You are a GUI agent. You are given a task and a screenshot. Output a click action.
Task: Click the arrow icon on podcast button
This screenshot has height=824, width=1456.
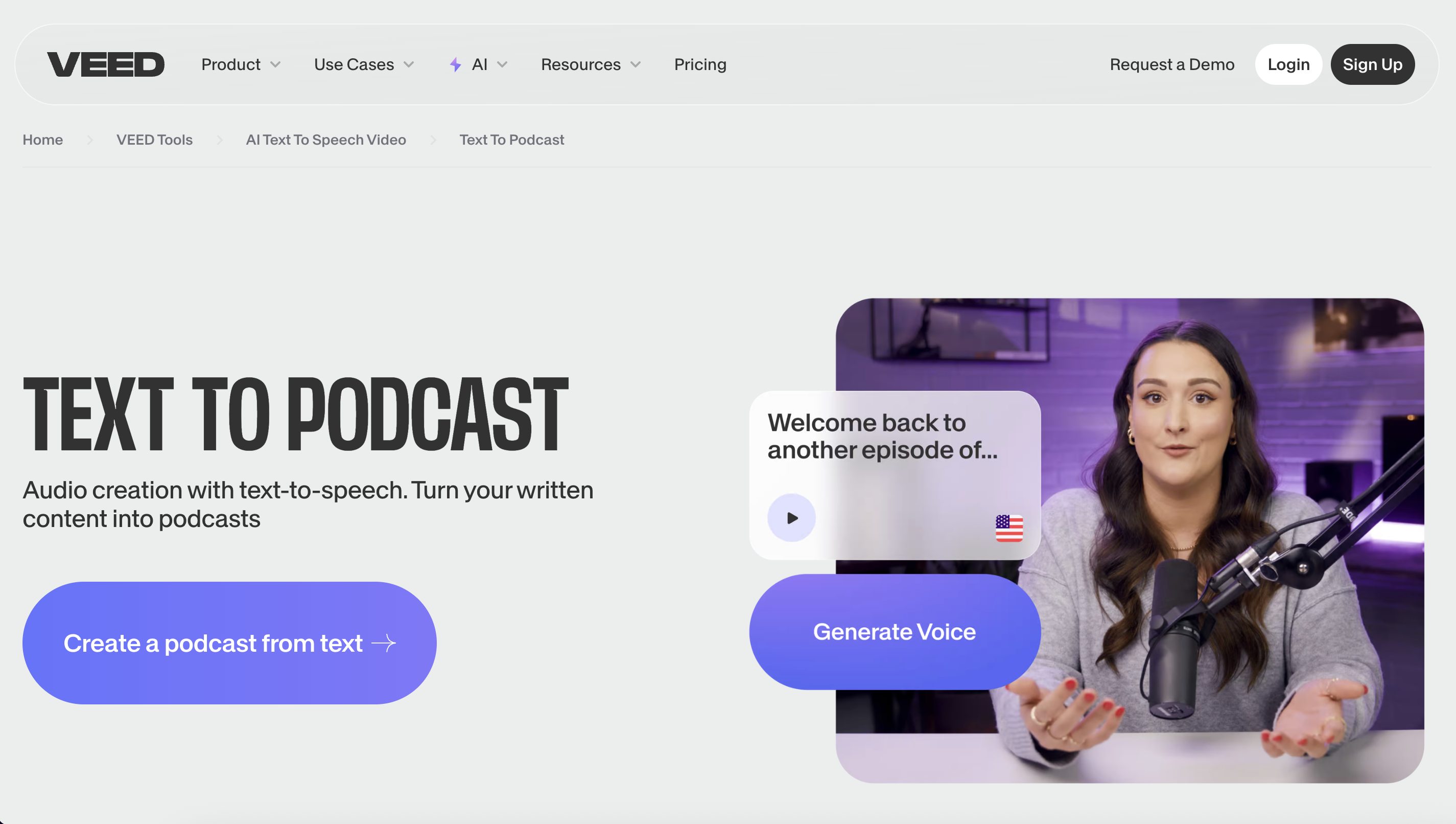384,643
